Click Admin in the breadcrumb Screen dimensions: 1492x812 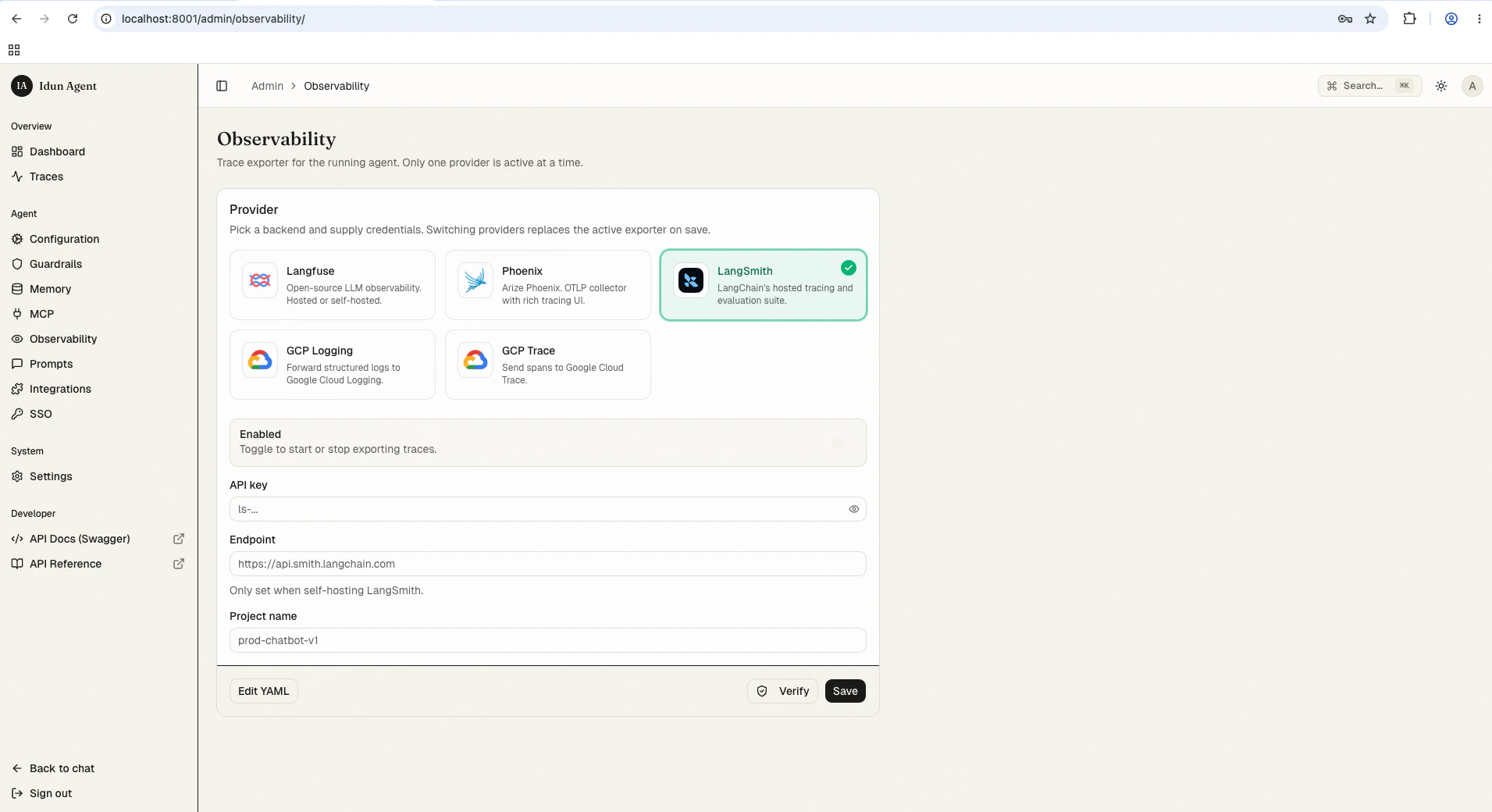point(267,86)
